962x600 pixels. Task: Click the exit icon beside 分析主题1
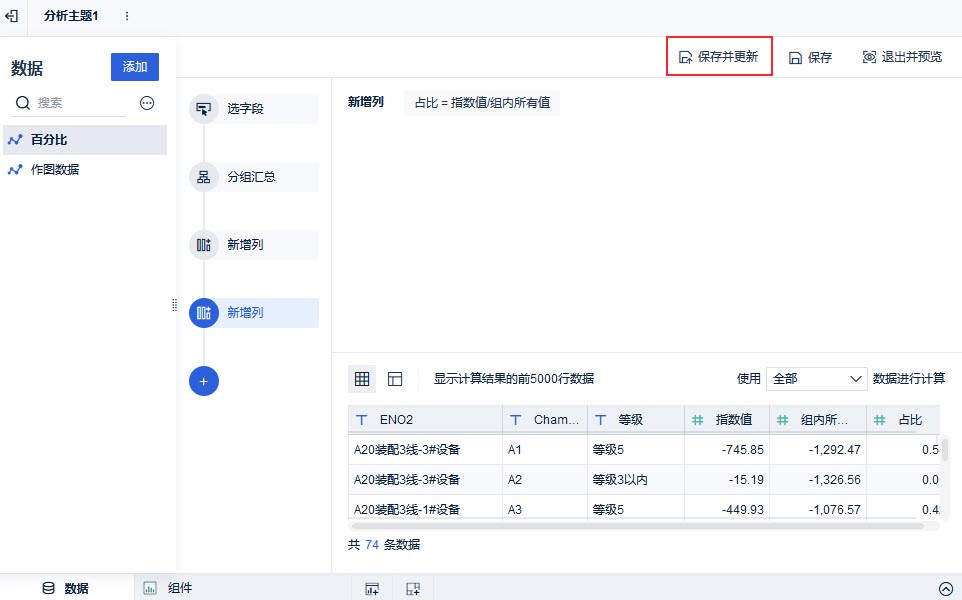click(x=11, y=17)
